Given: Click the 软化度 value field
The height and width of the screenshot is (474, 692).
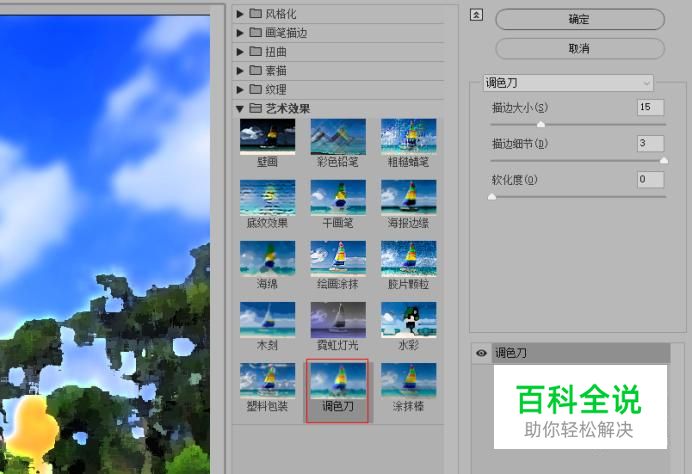Looking at the screenshot, I should click(x=651, y=180).
